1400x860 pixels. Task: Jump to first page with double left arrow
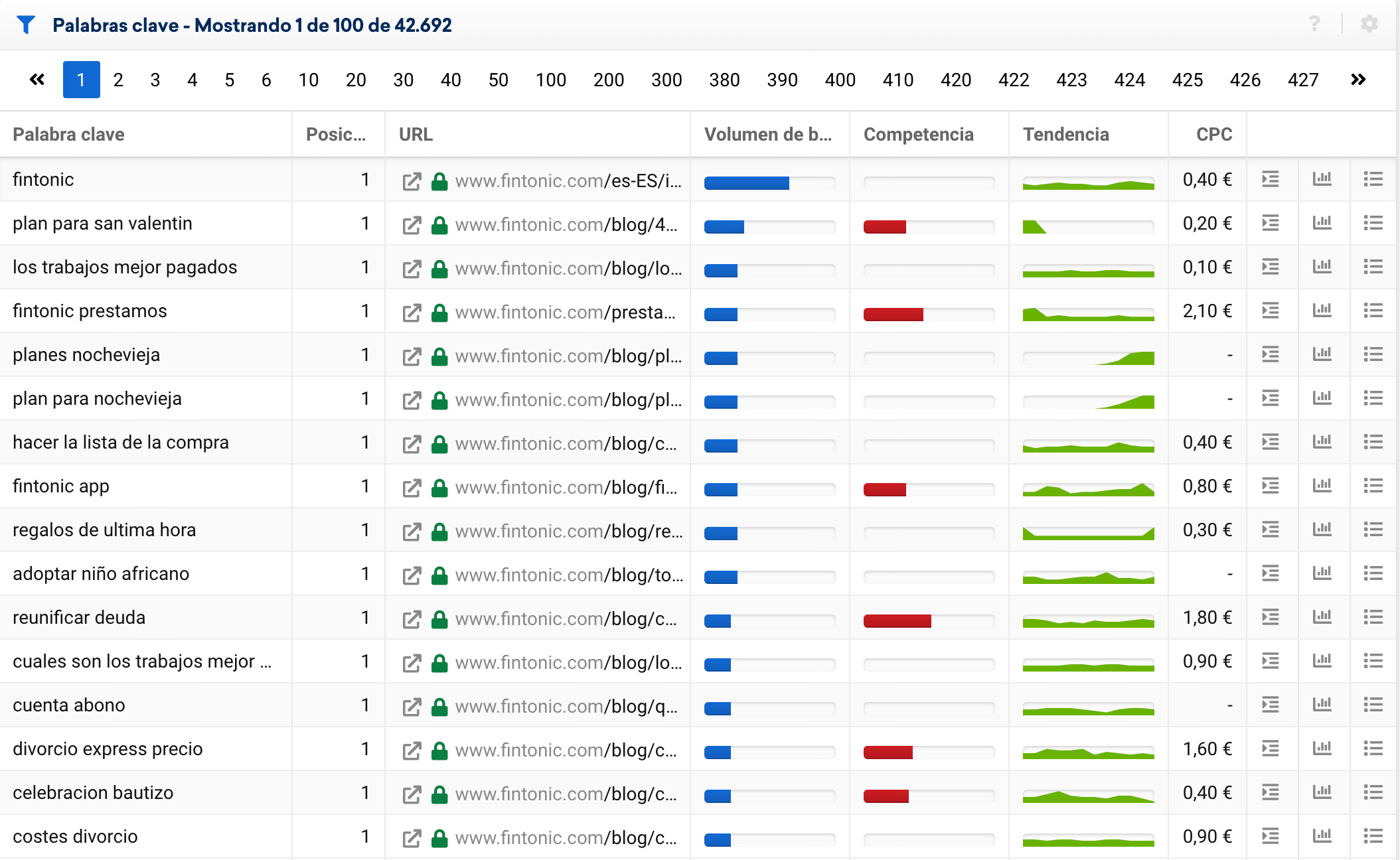point(37,80)
